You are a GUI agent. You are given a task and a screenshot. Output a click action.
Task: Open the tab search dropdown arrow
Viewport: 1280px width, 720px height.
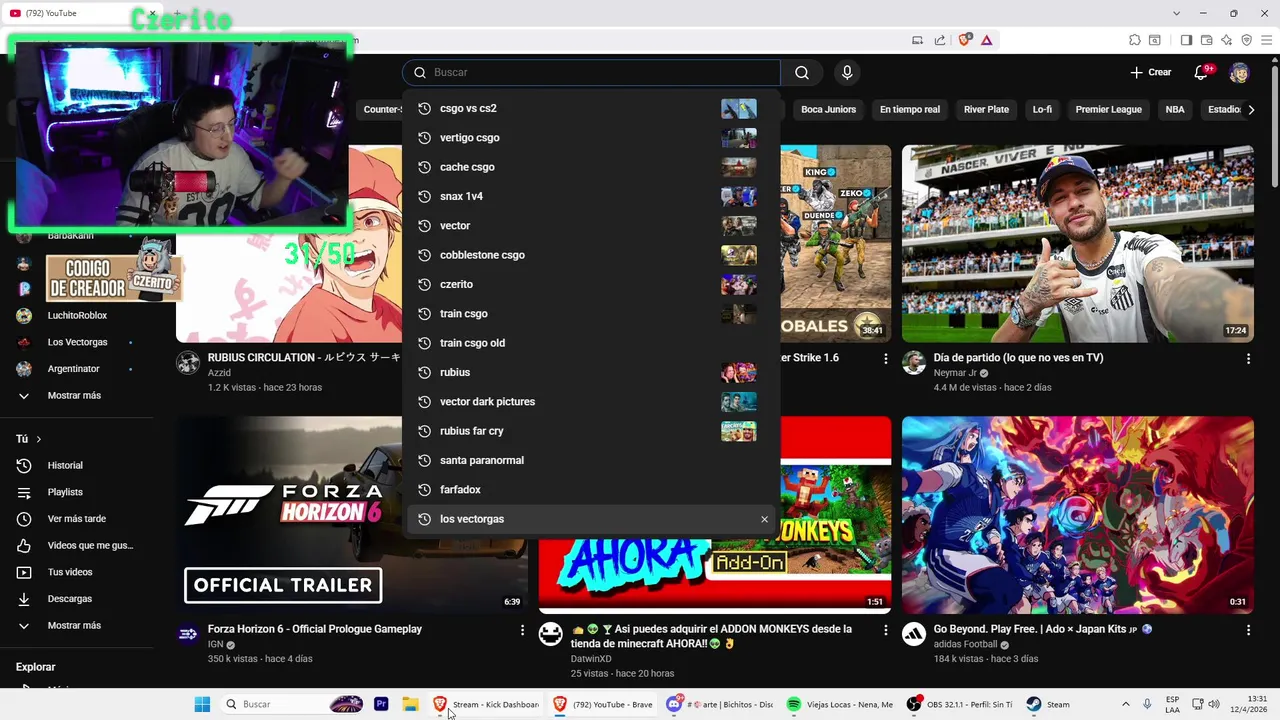coord(1177,13)
